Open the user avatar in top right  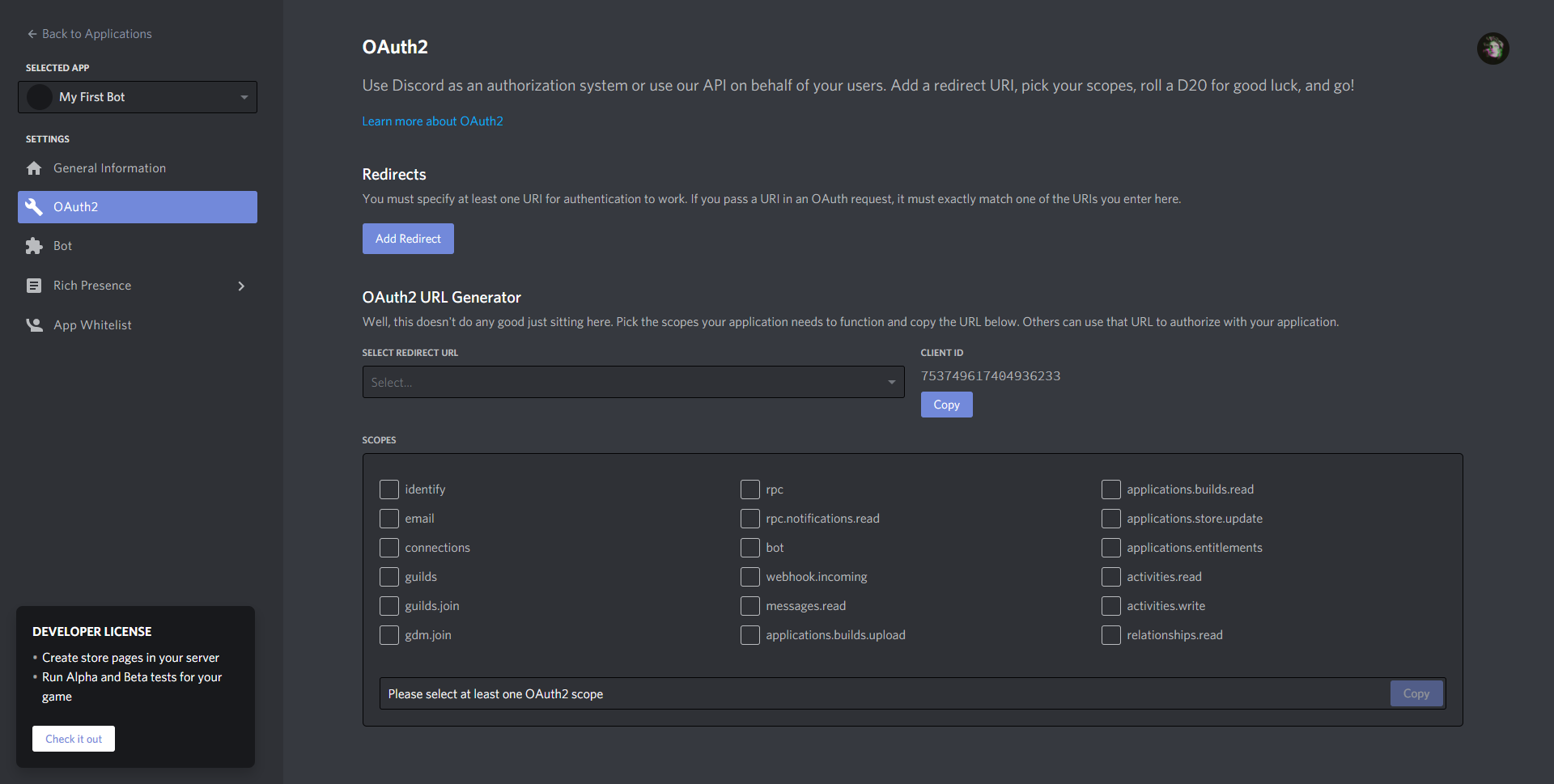[1492, 49]
